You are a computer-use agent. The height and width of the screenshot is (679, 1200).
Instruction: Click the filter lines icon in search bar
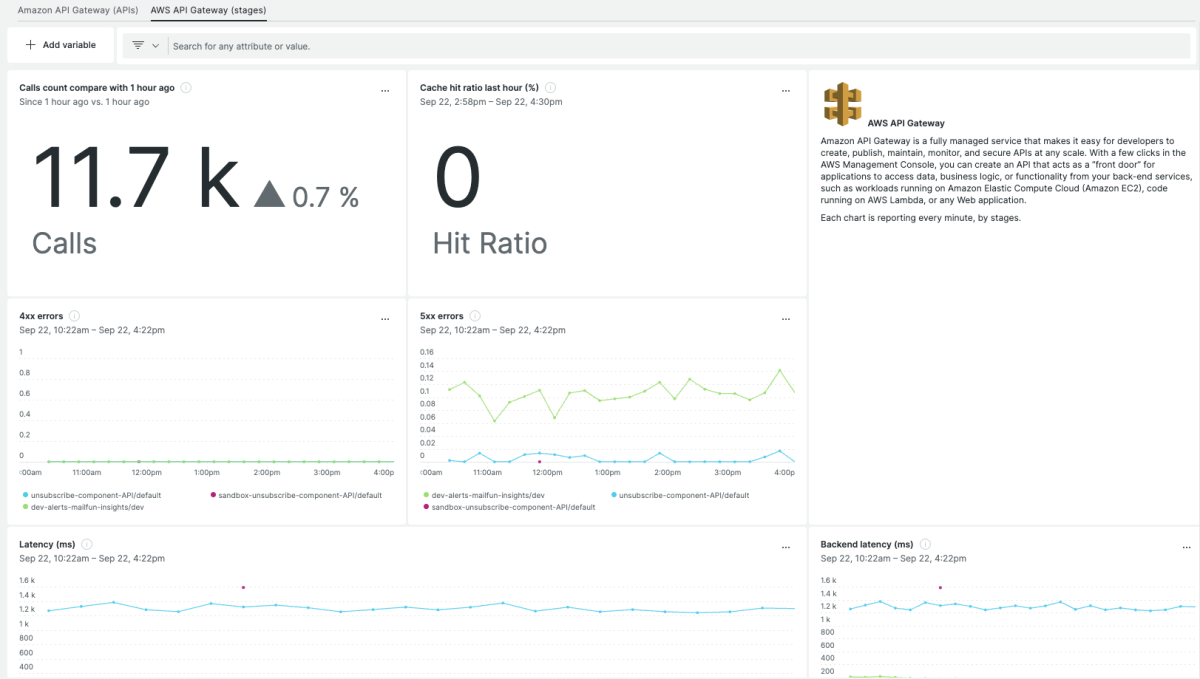(x=138, y=46)
